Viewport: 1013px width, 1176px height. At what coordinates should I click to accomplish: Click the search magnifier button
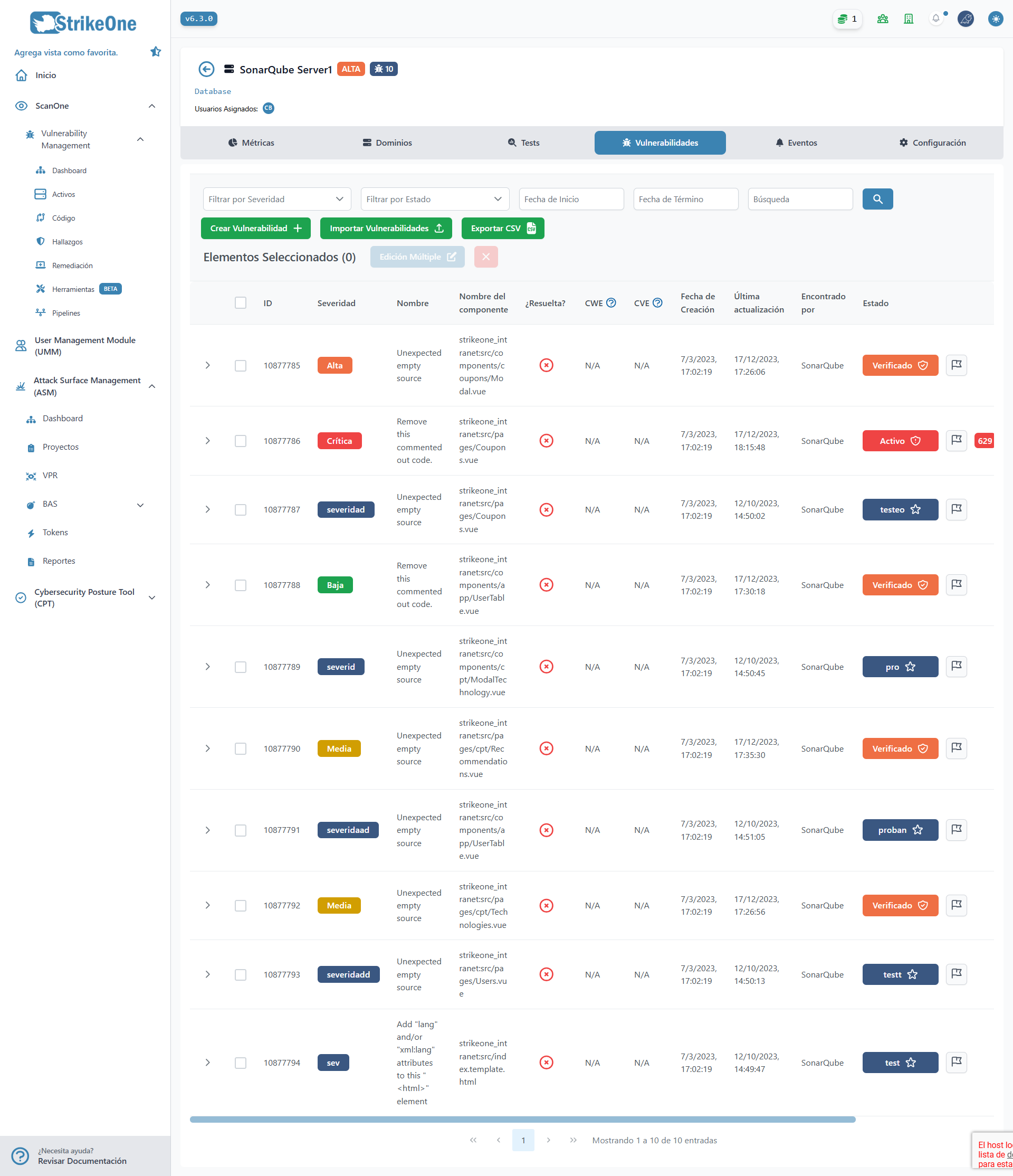(877, 199)
